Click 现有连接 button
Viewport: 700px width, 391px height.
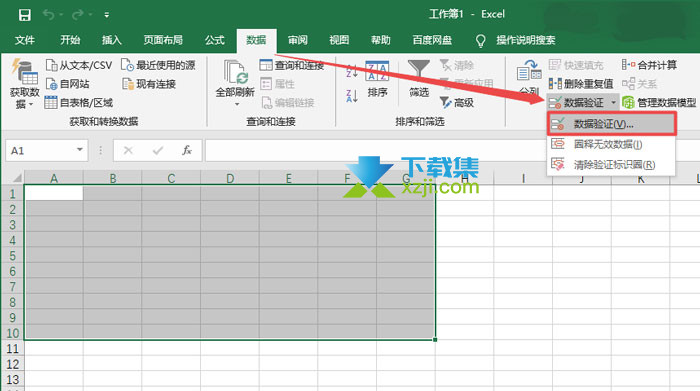point(149,84)
